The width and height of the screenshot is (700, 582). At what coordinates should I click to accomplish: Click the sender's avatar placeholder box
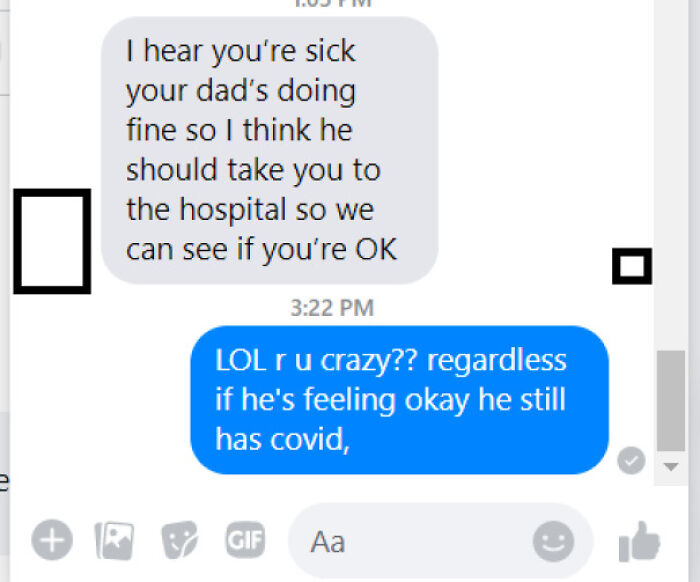click(x=52, y=241)
